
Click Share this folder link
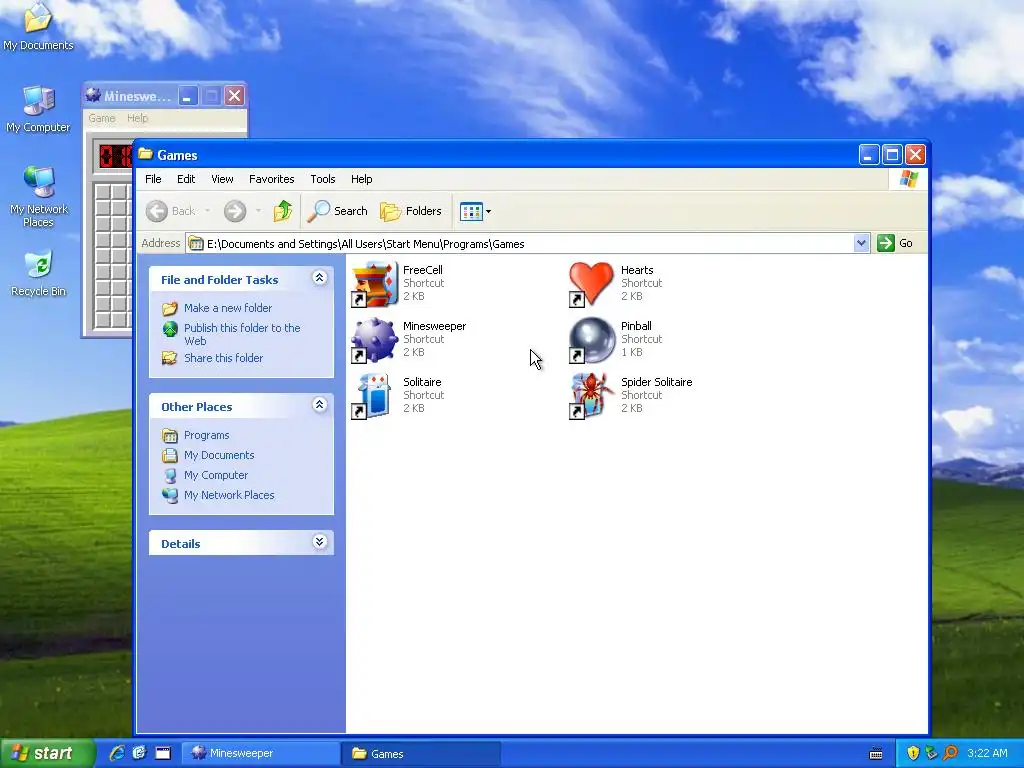tap(223, 358)
